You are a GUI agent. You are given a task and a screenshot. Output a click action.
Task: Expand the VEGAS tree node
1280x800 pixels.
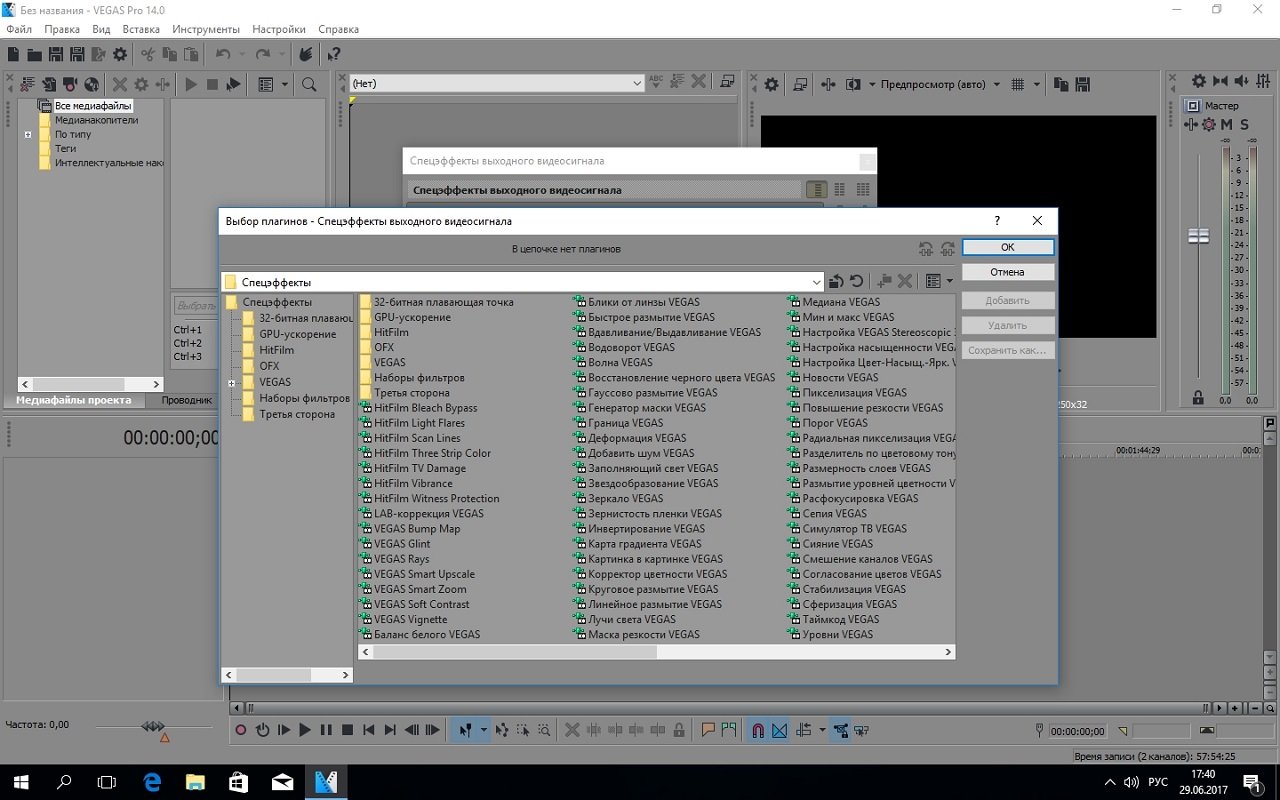tap(232, 383)
